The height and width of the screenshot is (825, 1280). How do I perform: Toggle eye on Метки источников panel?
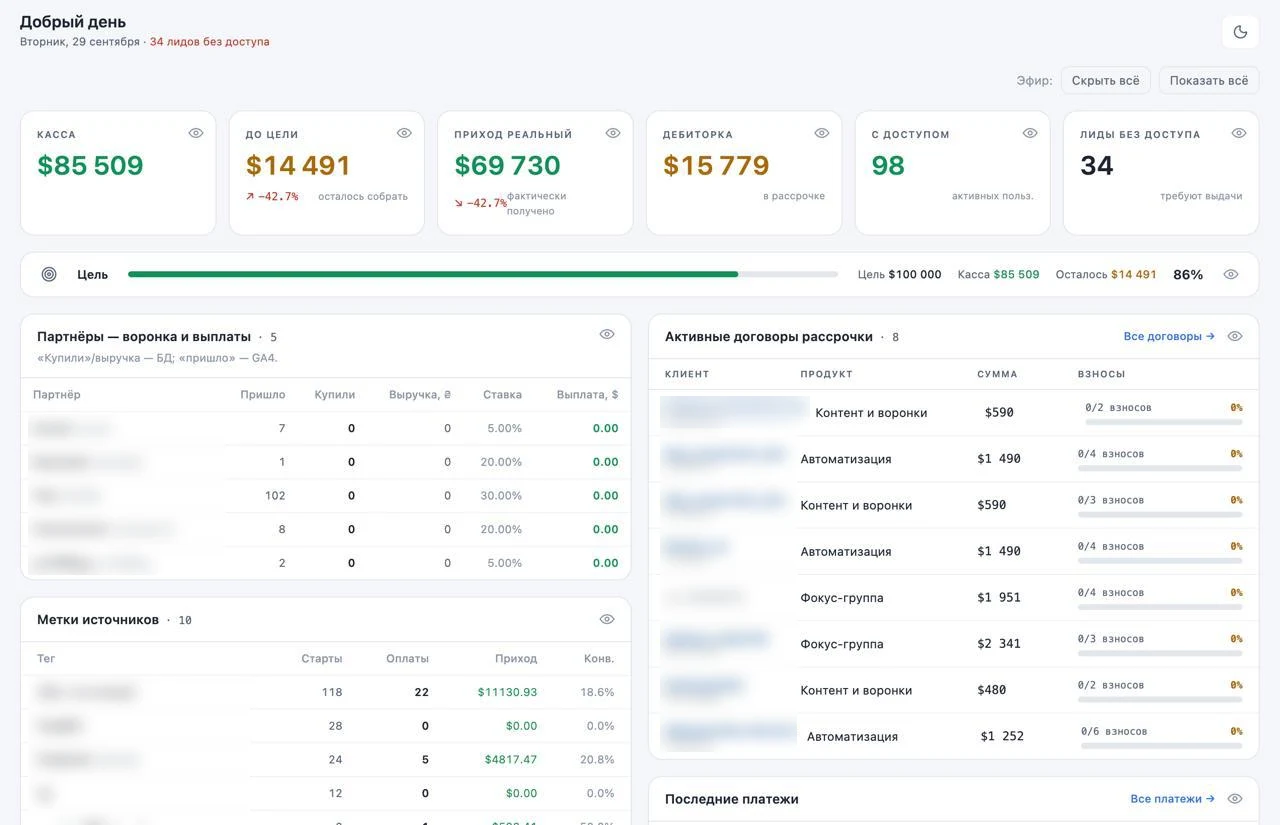tap(607, 619)
